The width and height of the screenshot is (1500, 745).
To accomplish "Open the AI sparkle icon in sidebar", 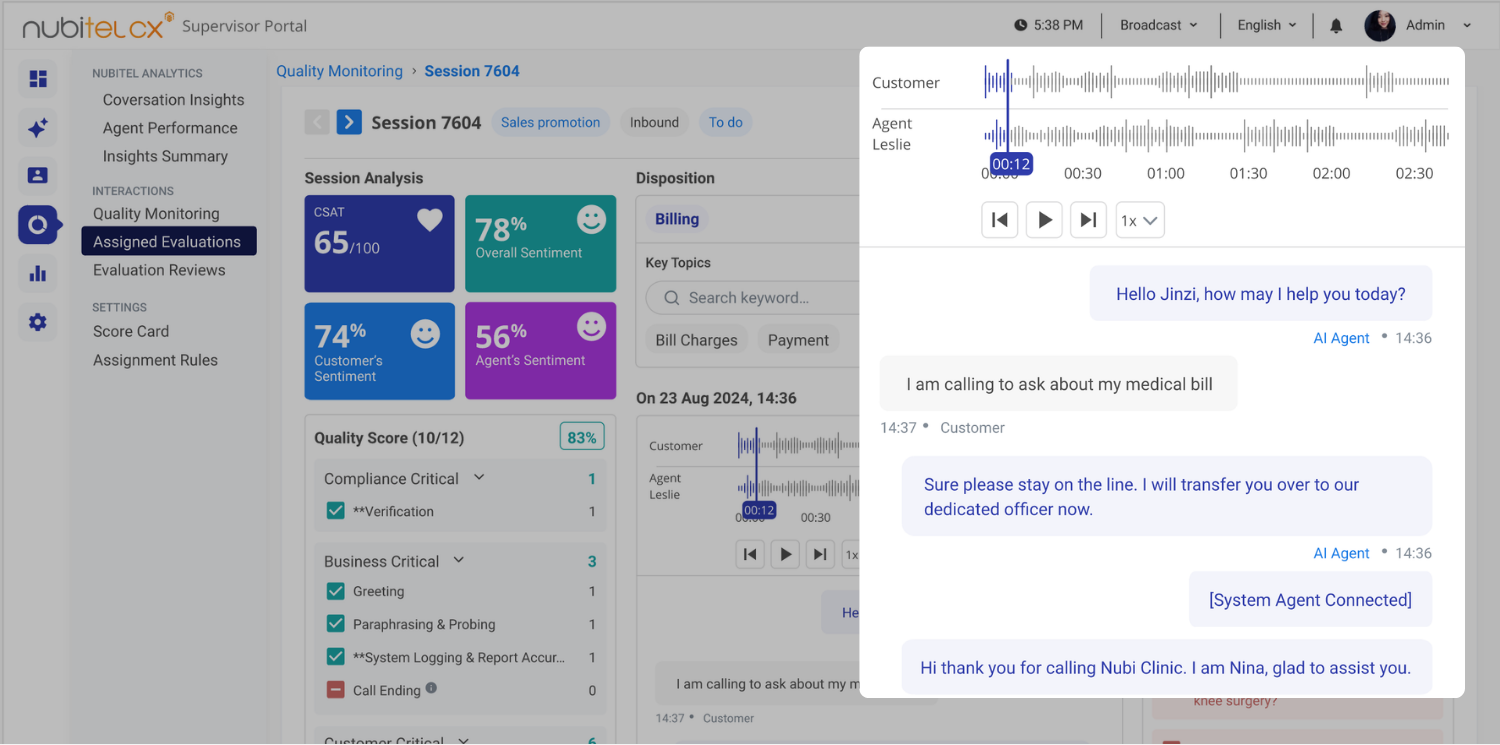I will click(x=38, y=128).
